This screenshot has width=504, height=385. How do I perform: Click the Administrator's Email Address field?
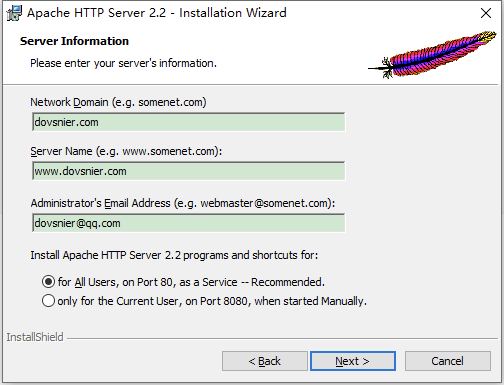(189, 223)
